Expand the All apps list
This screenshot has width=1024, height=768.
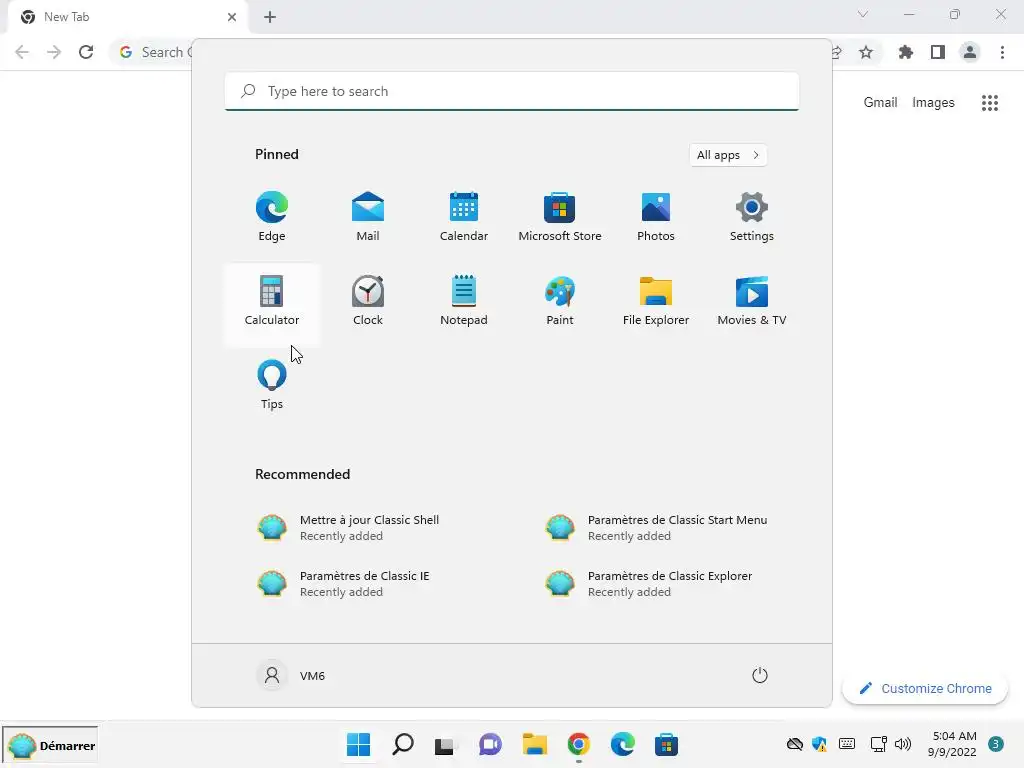pos(728,155)
